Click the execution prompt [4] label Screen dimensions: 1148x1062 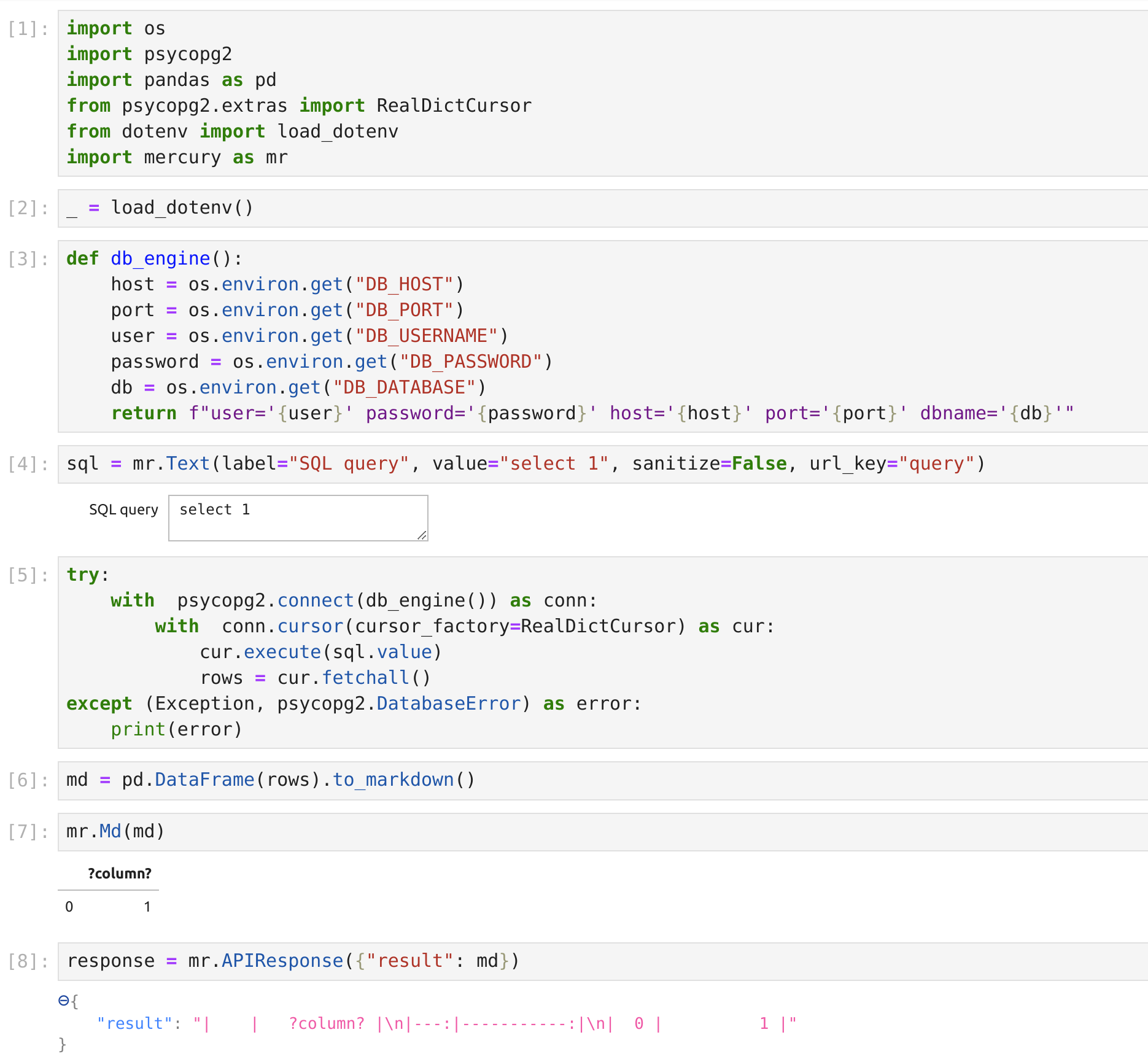pos(26,463)
